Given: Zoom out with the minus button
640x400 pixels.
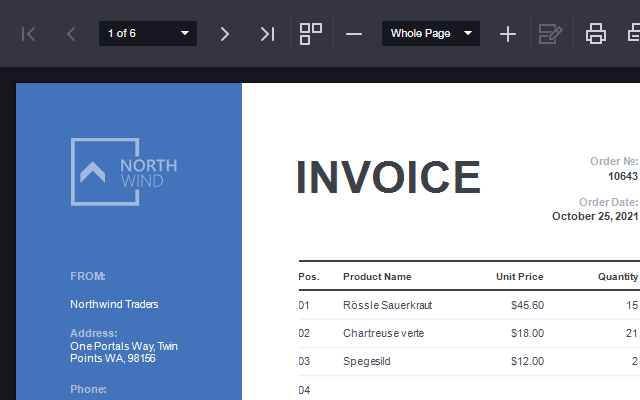Looking at the screenshot, I should (x=354, y=34).
